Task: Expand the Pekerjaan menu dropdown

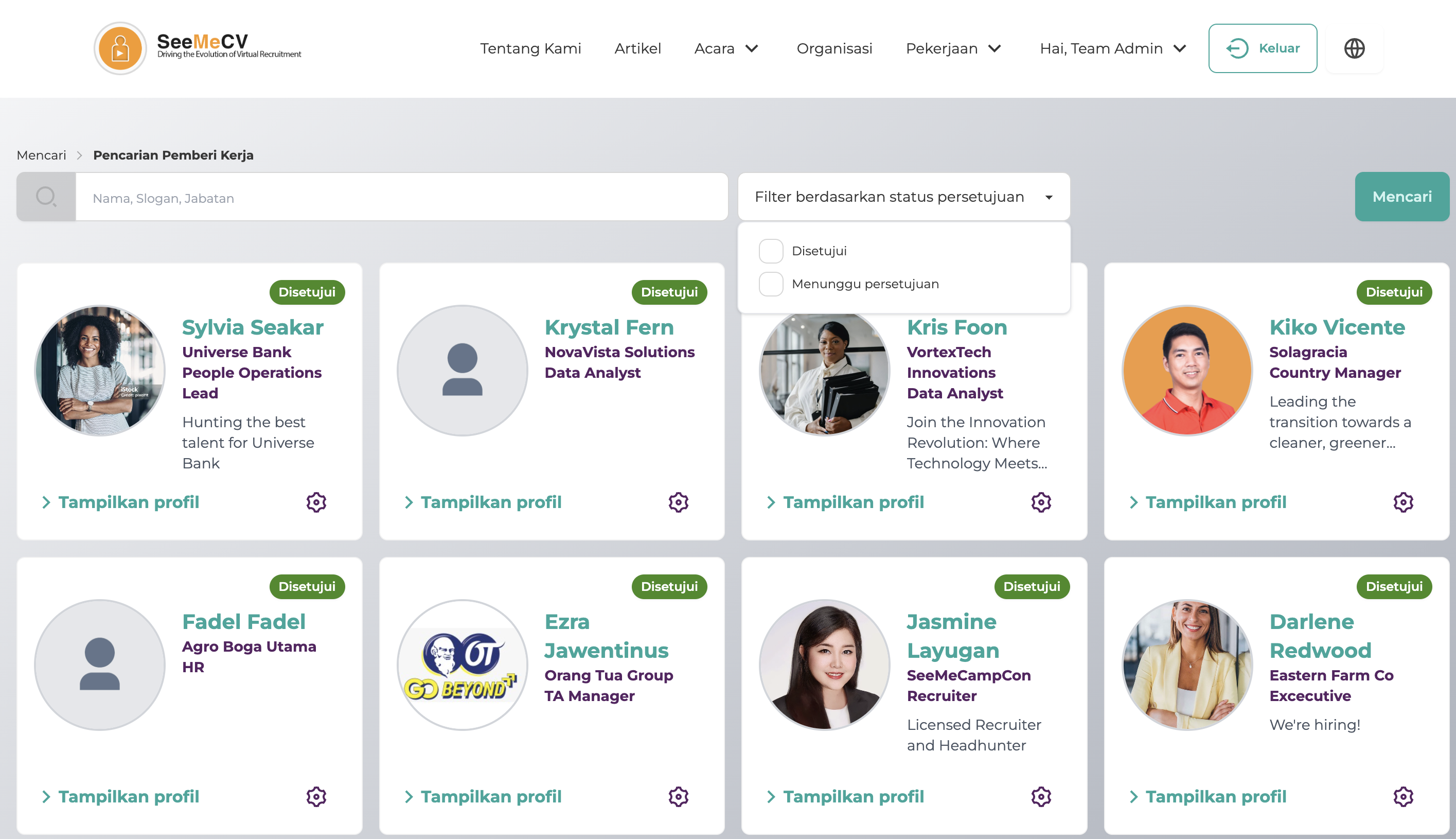Action: tap(953, 48)
